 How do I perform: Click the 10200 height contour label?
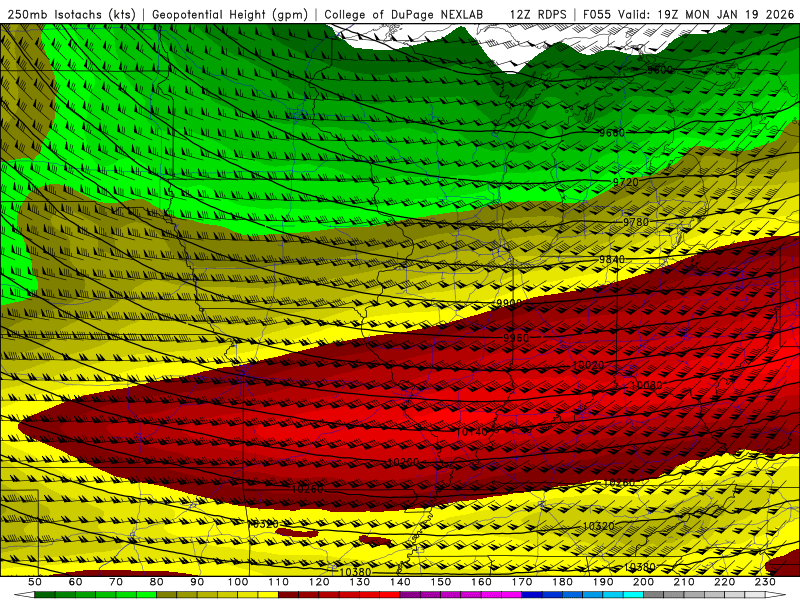403,462
